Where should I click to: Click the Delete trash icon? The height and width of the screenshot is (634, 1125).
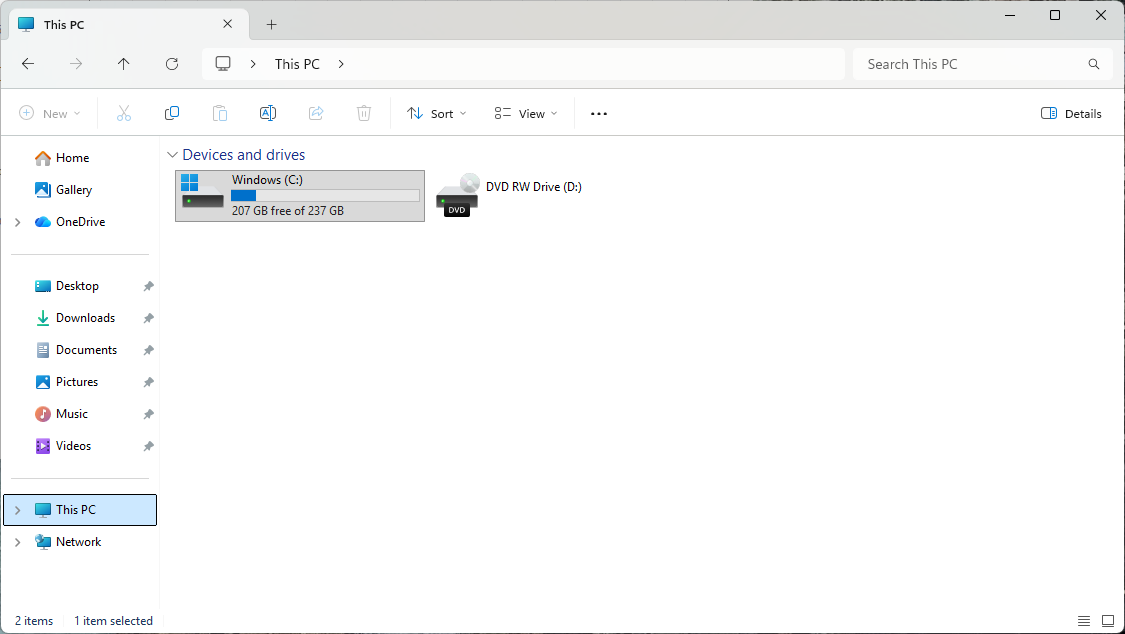click(364, 114)
